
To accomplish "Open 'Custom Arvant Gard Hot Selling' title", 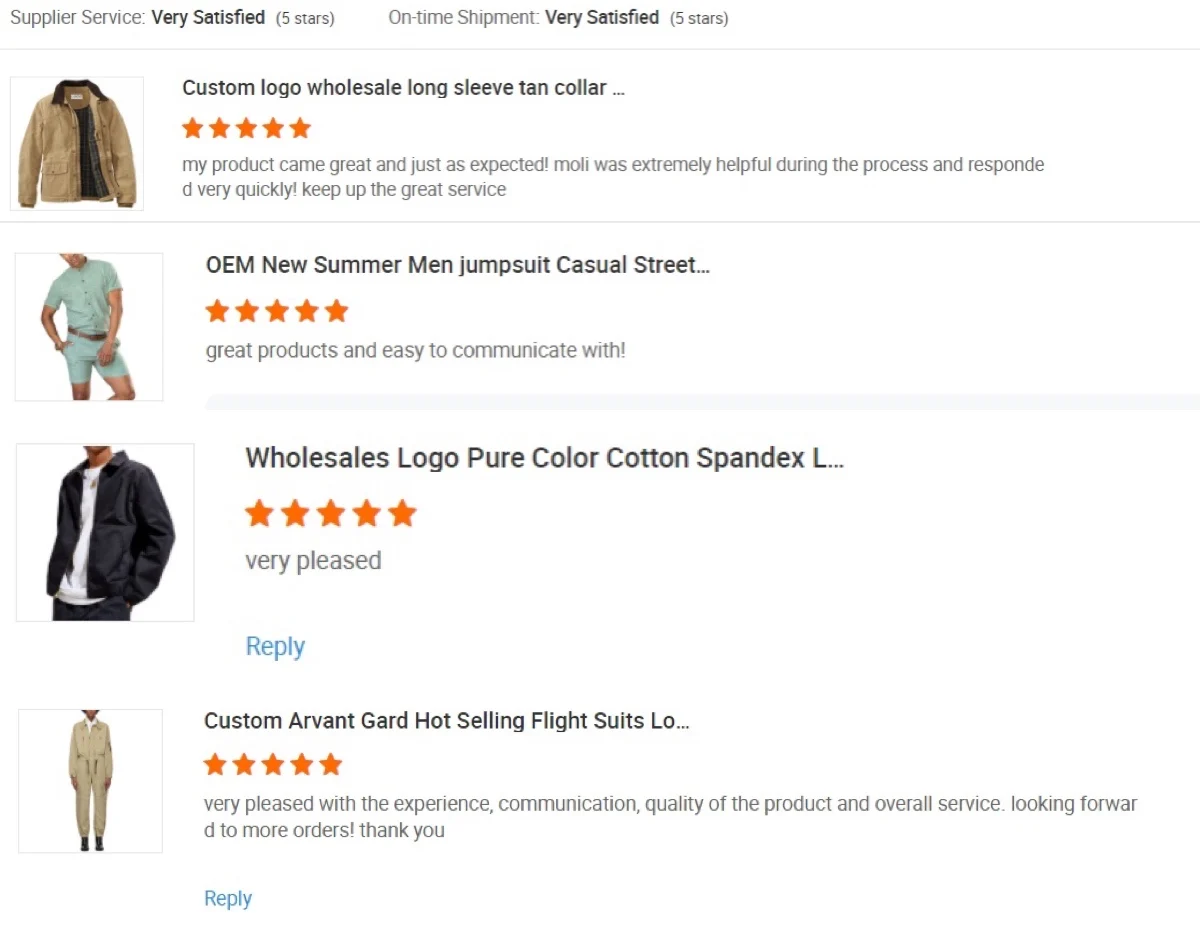I will pos(446,721).
